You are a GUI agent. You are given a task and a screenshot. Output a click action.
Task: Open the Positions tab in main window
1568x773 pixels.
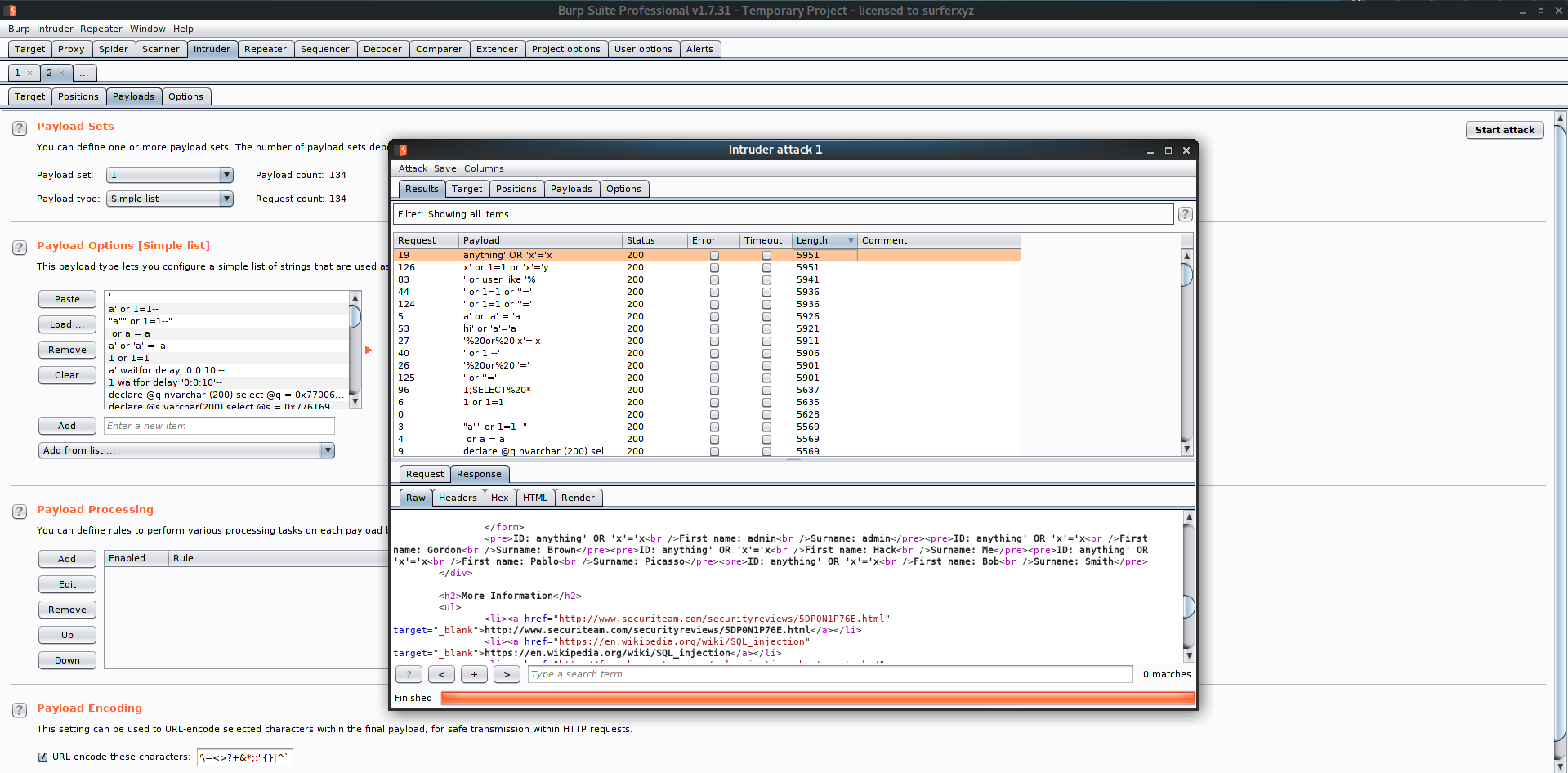point(78,96)
